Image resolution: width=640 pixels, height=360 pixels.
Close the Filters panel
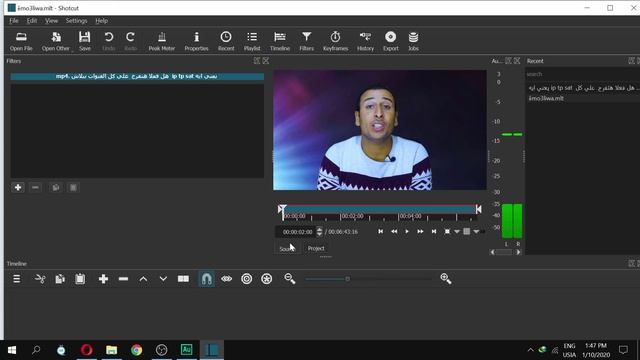(266, 61)
